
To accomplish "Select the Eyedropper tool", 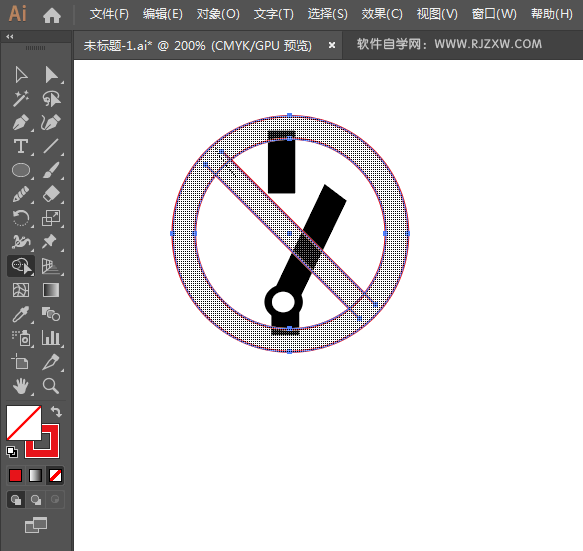I will 20,315.
